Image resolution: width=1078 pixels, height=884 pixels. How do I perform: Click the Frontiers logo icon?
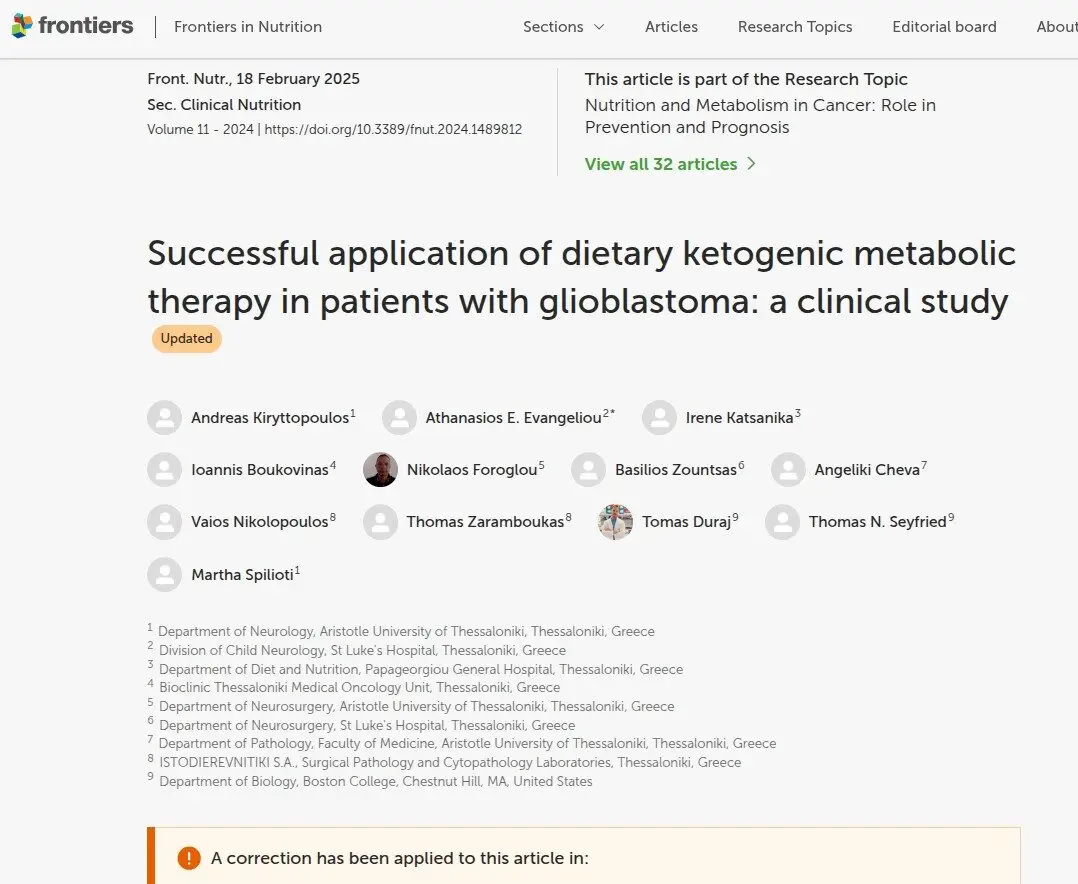pos(21,27)
